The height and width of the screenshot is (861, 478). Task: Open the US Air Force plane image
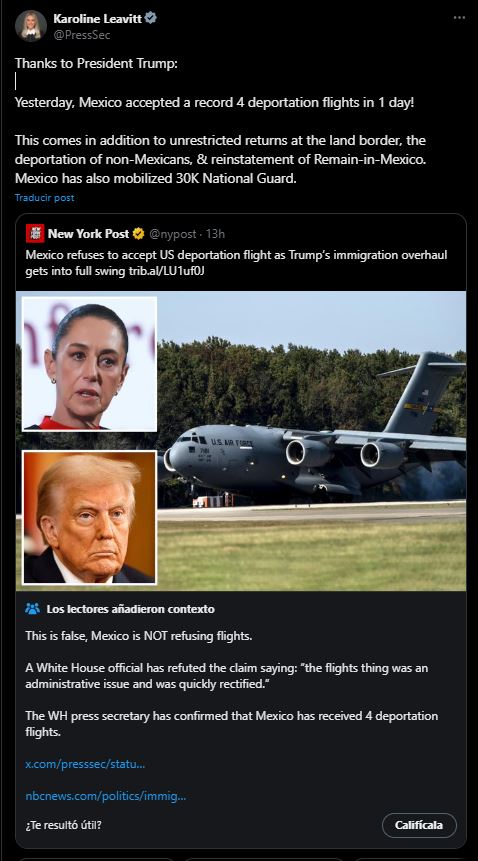tap(313, 439)
